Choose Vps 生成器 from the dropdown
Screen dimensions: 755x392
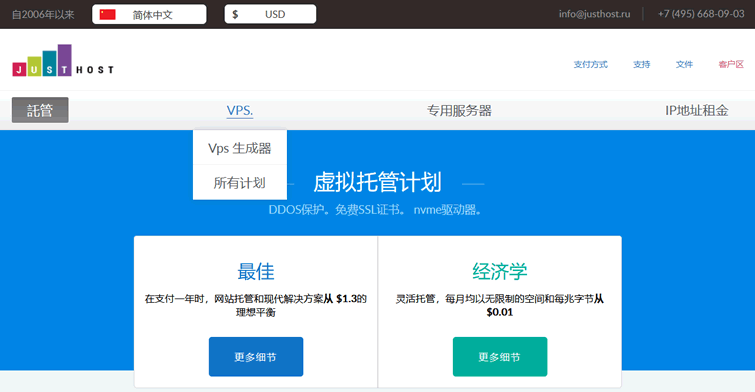pyautogui.click(x=240, y=148)
